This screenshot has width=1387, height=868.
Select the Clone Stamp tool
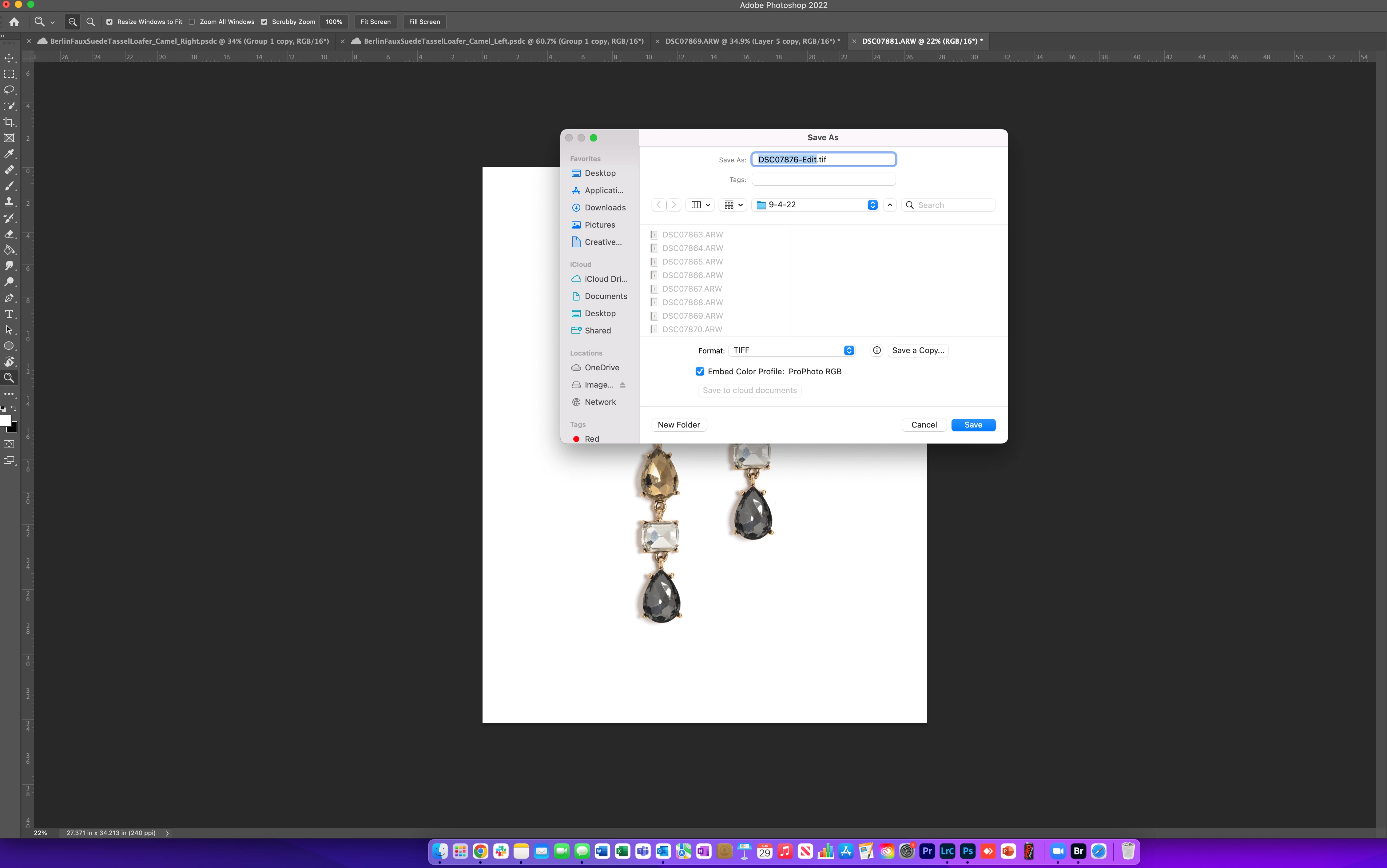click(9, 202)
